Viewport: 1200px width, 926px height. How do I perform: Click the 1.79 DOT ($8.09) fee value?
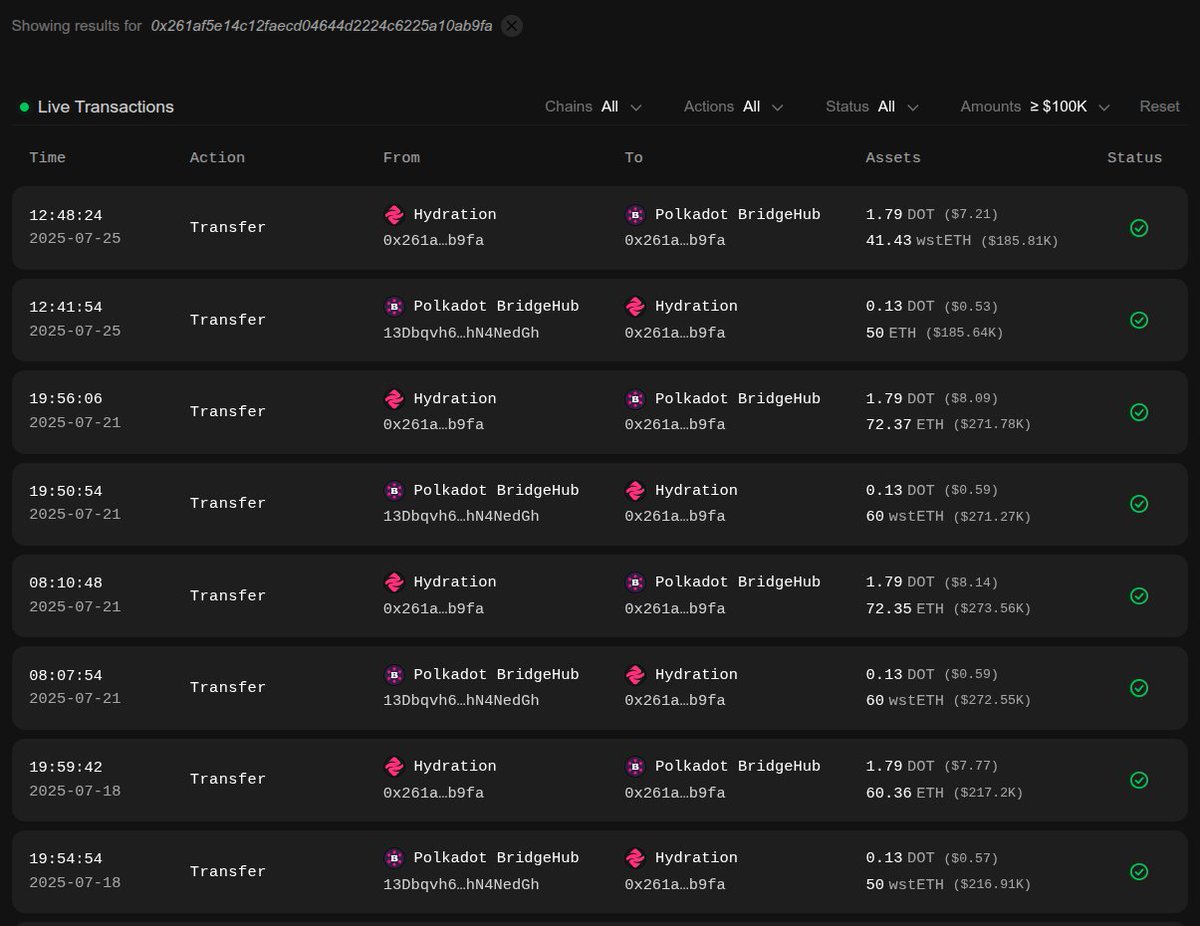point(932,399)
